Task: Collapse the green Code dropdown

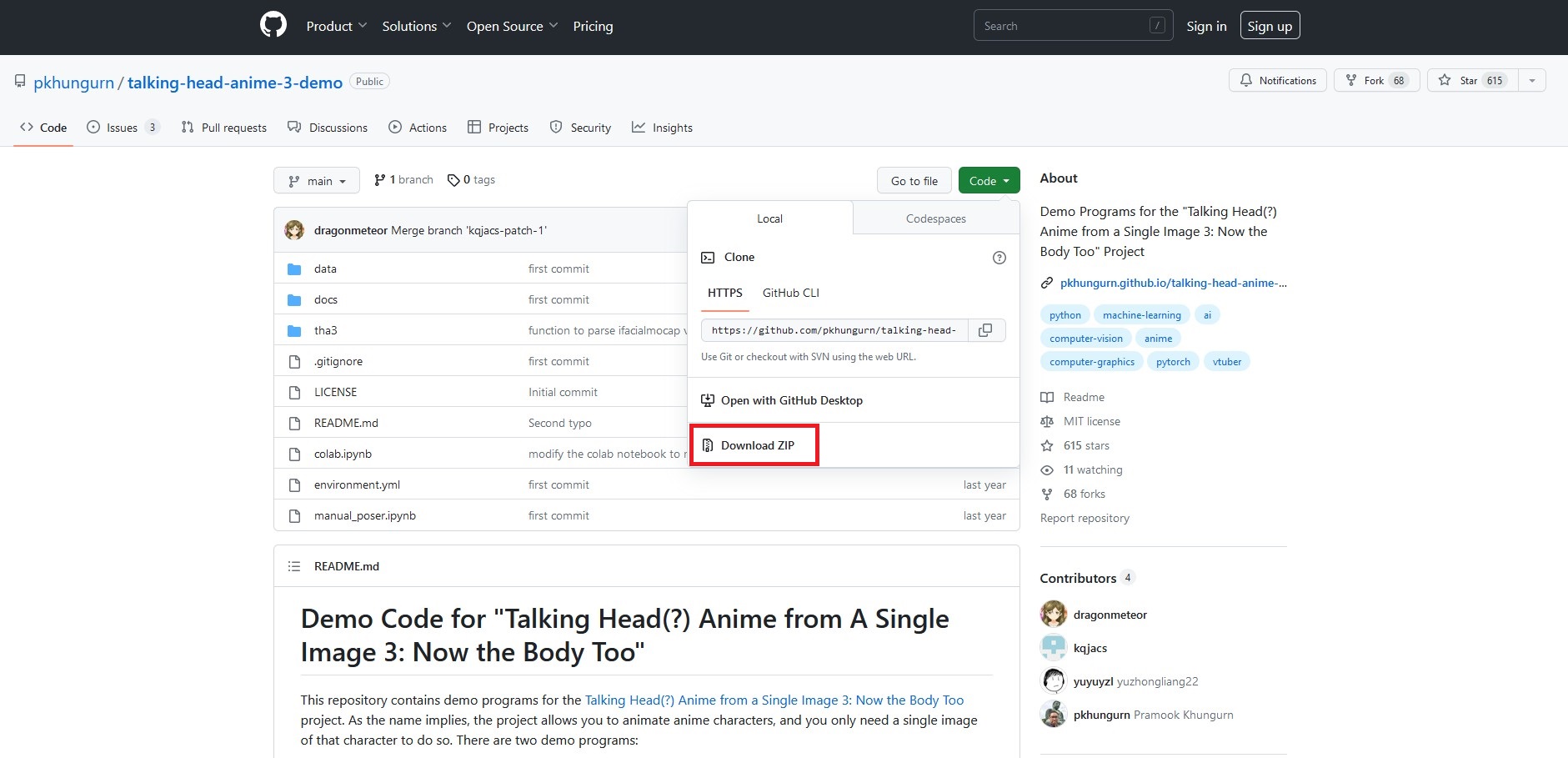Action: [x=989, y=181]
